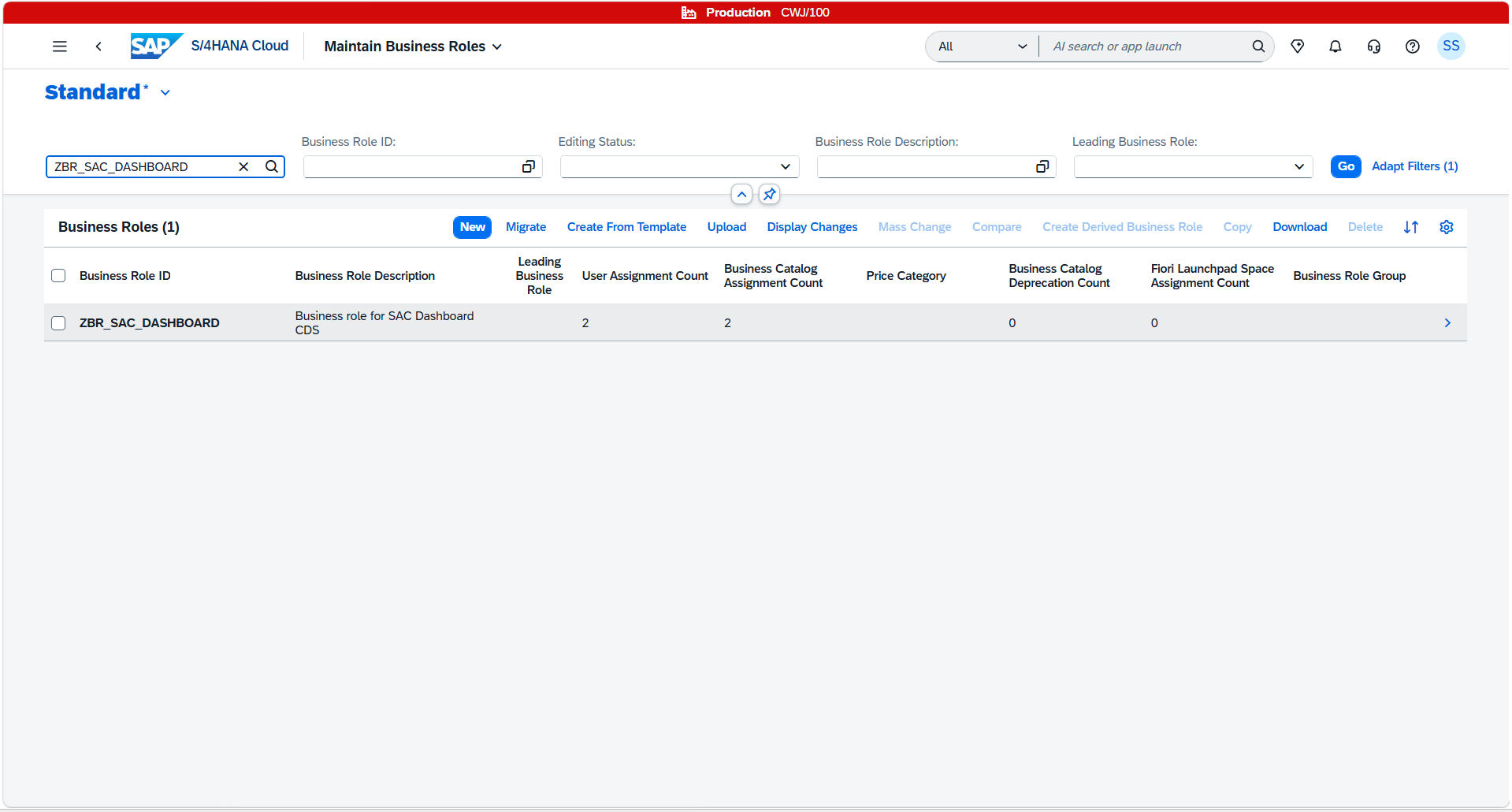Open value help for Business Role Description

1042,166
